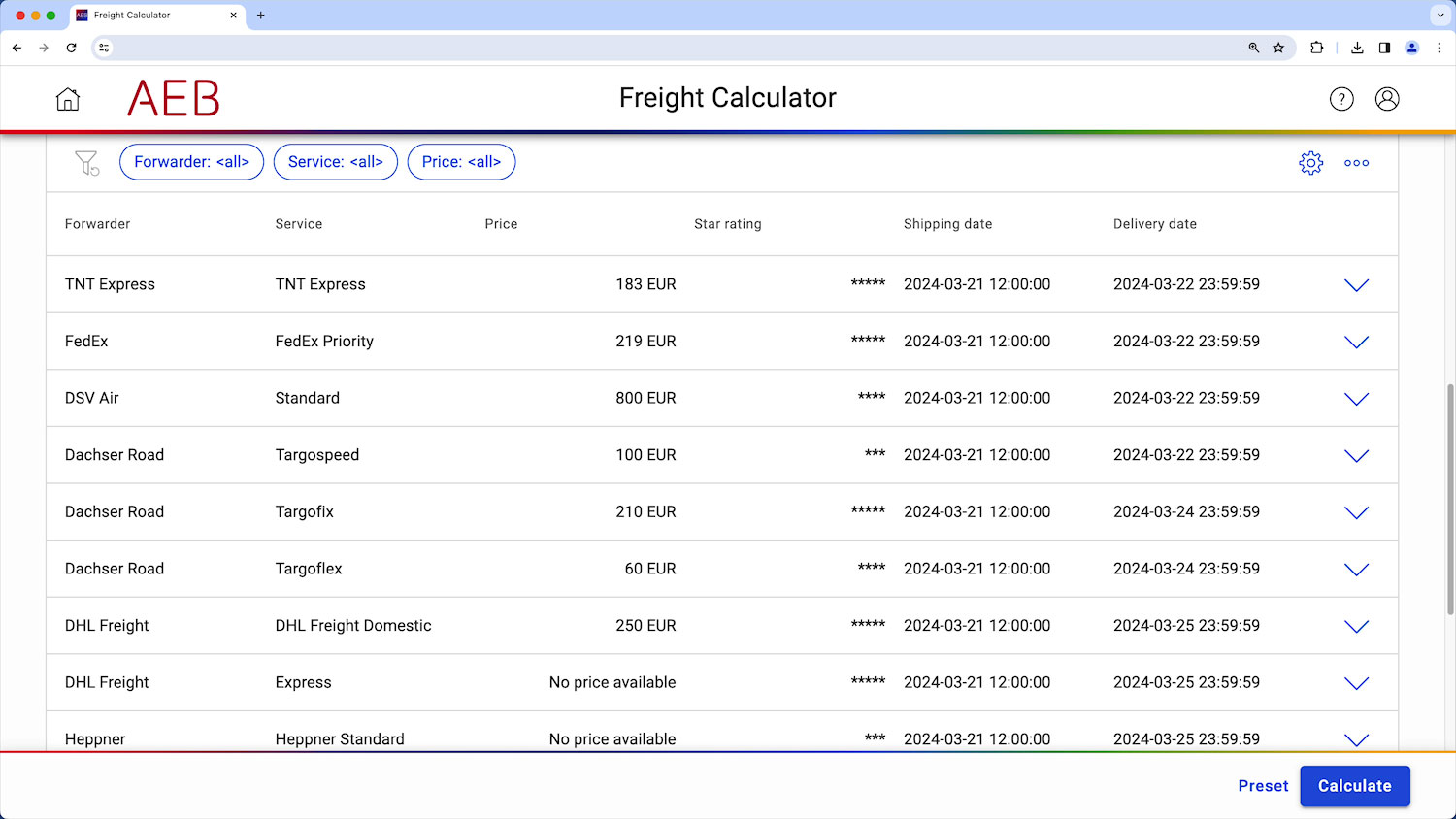Open the Service filter dropdown
The image size is (1456, 819).
click(x=335, y=161)
